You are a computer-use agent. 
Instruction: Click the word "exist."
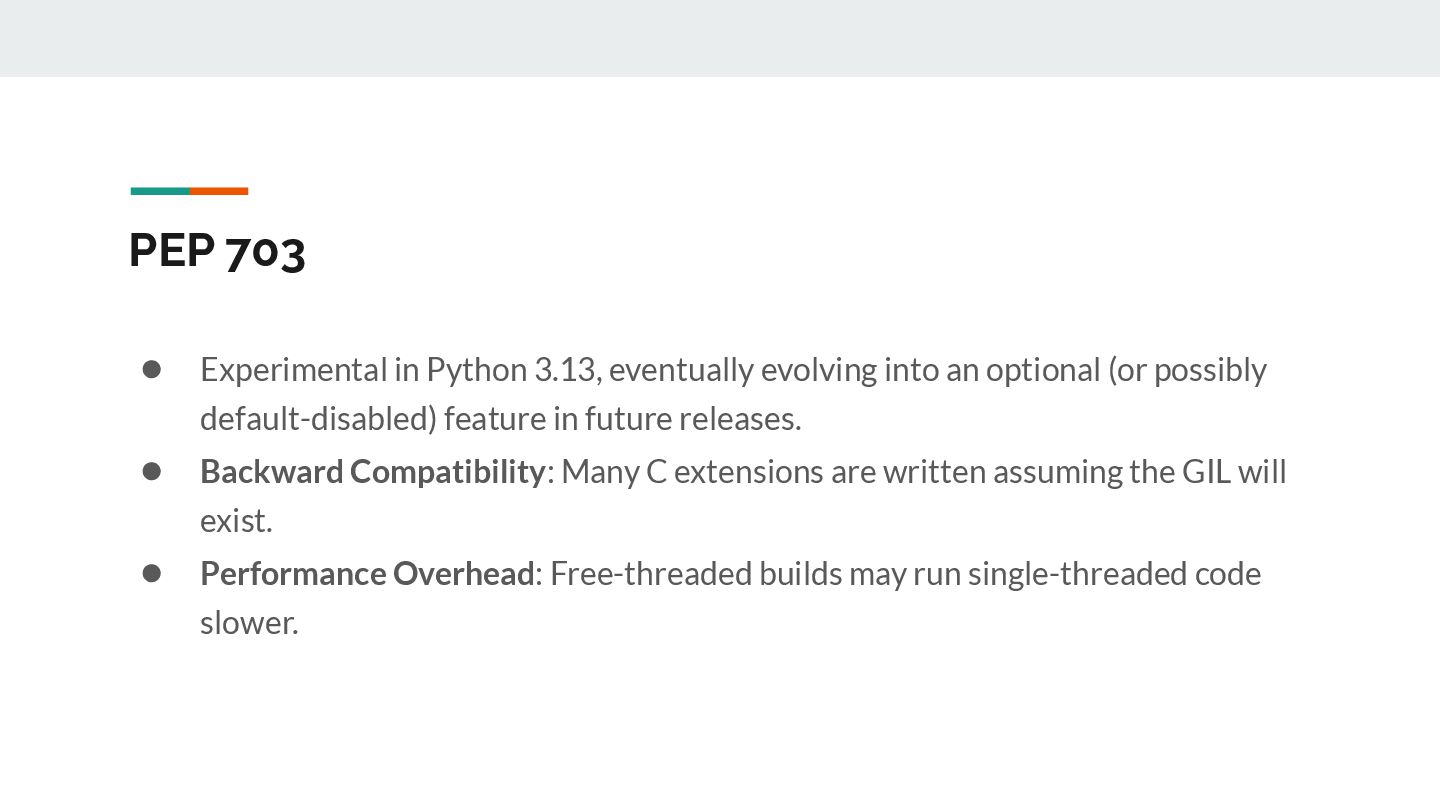tap(236, 521)
